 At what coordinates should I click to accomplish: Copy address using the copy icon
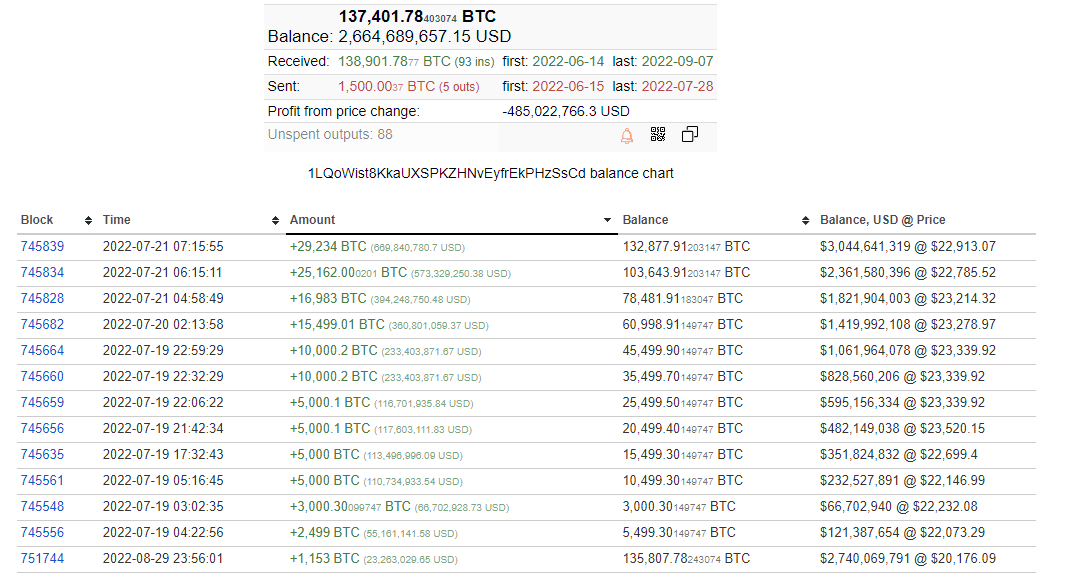click(689, 135)
